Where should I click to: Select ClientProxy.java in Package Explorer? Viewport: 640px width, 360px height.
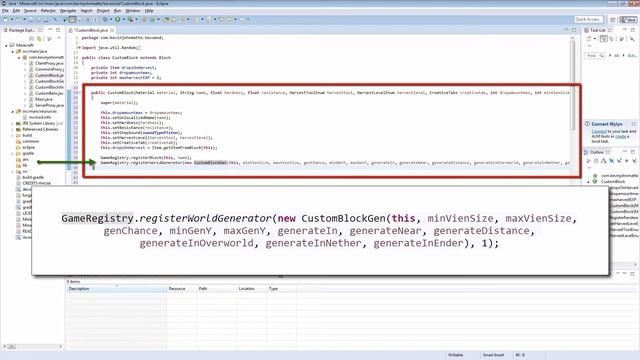[49, 63]
